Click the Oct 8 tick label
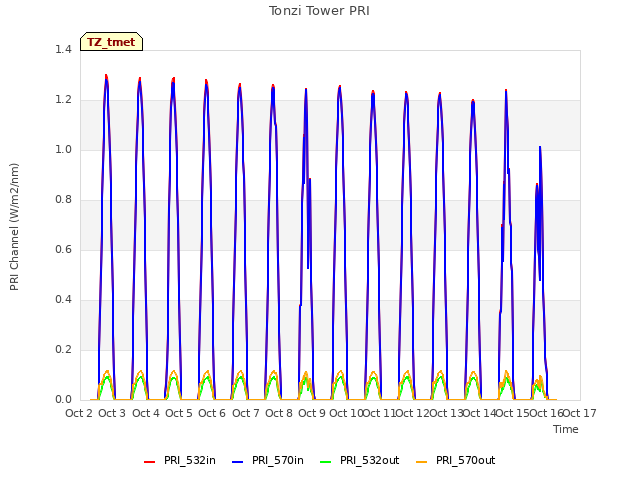 (x=279, y=413)
